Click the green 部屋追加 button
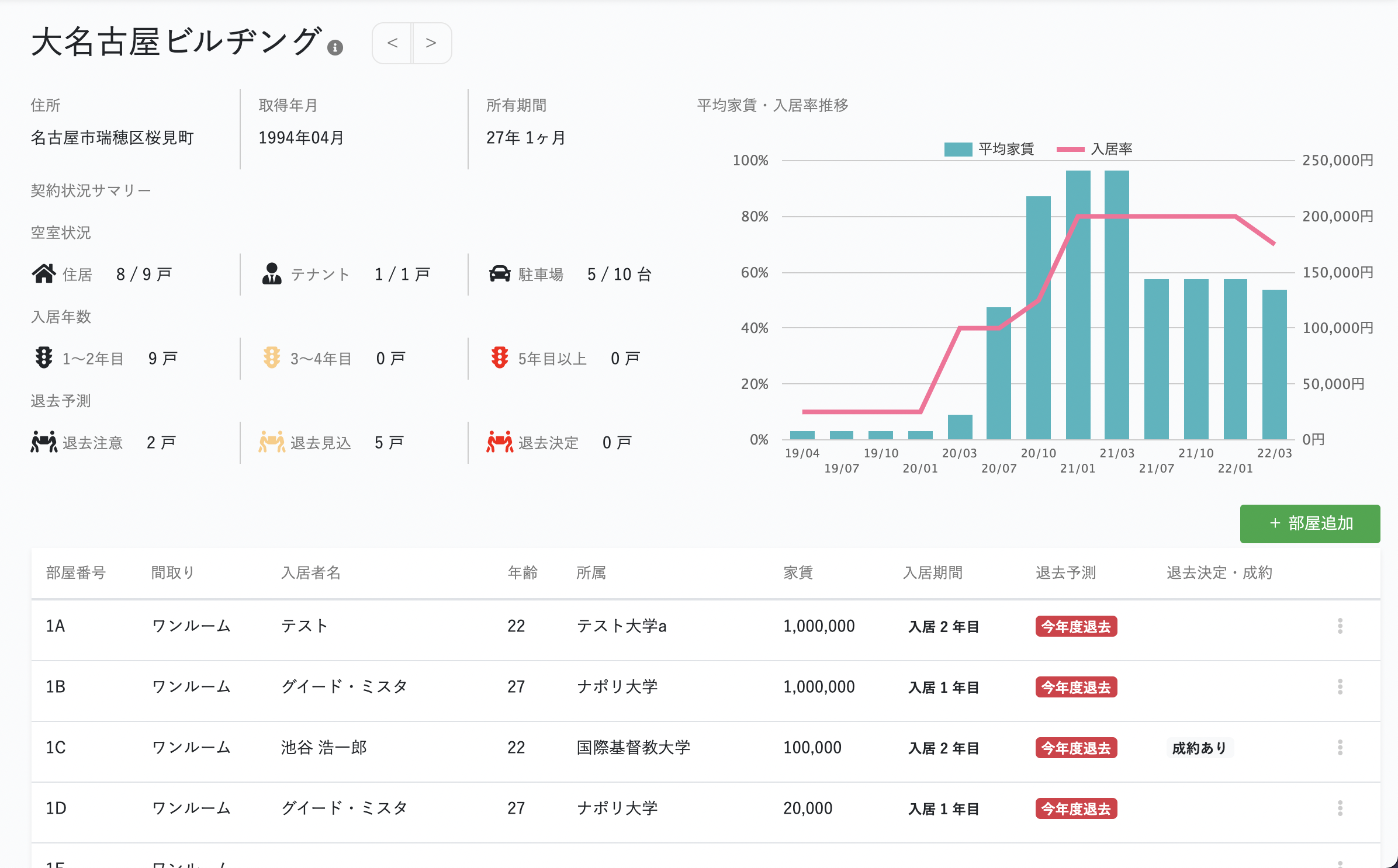 click(x=1310, y=523)
